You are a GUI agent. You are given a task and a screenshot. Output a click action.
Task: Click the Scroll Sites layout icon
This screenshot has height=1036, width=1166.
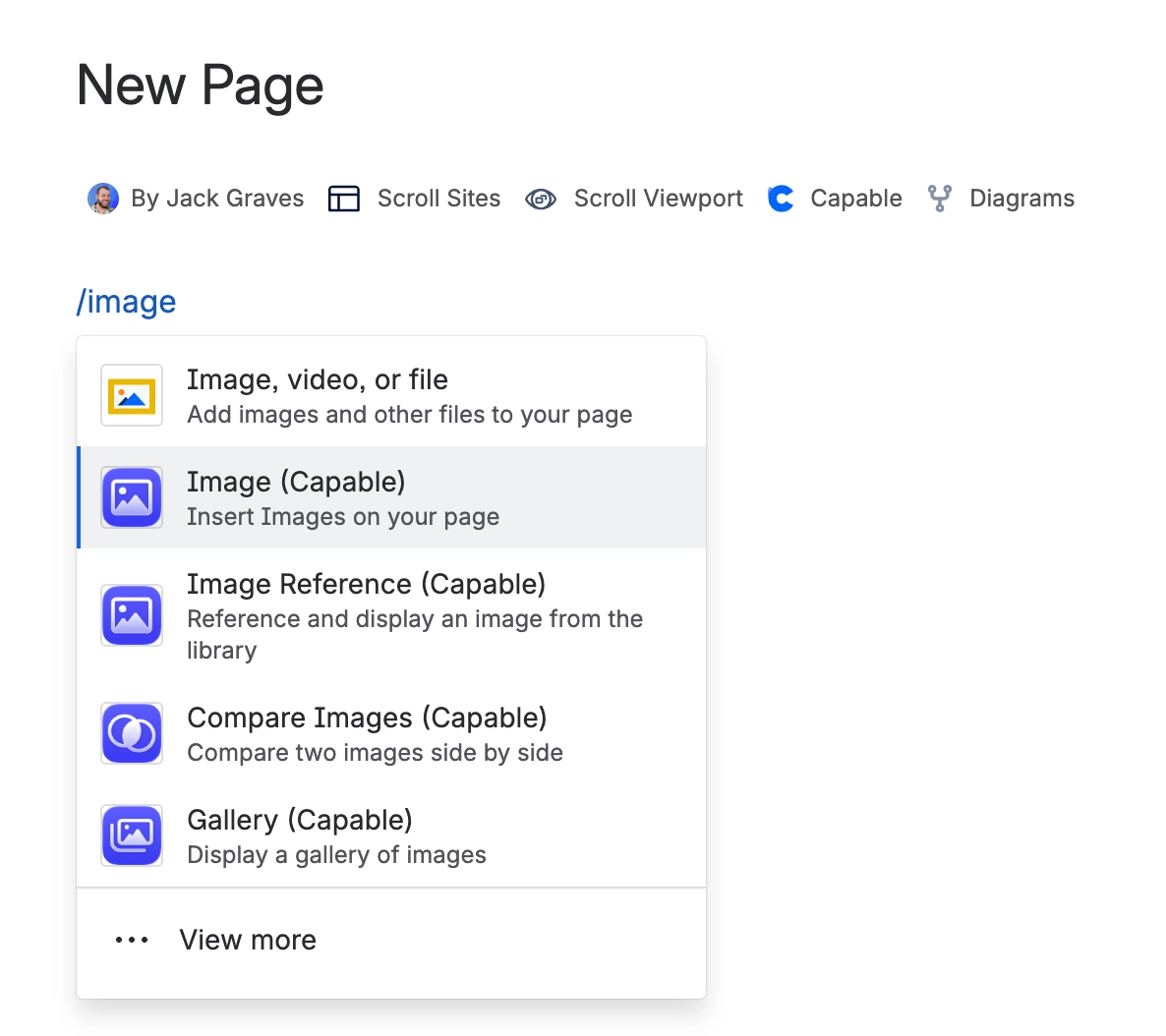(x=344, y=199)
